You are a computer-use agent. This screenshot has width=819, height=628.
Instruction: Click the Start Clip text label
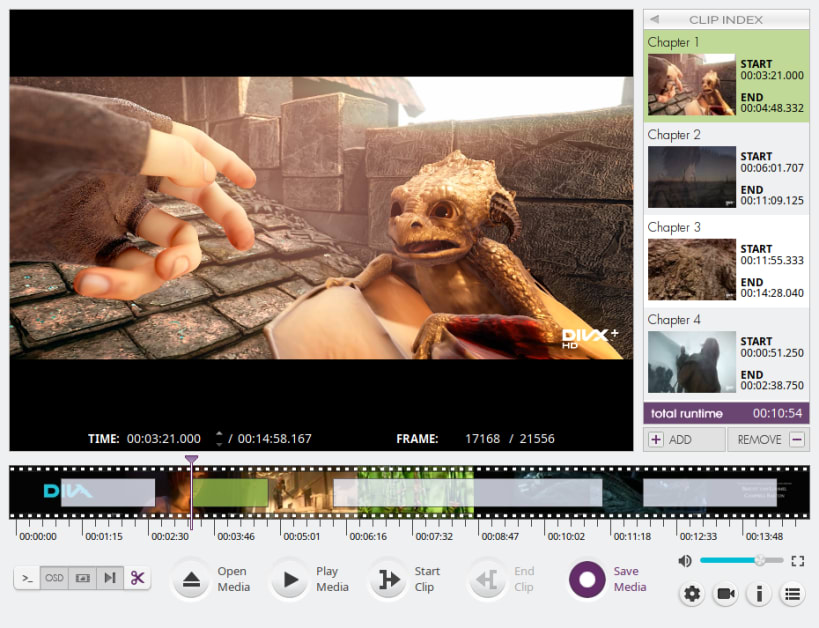(x=427, y=579)
